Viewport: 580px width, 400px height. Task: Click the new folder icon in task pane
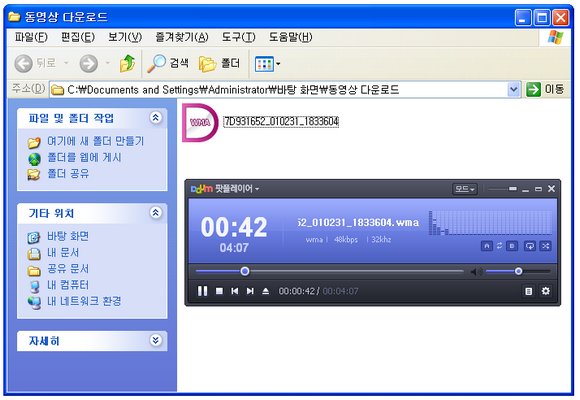34,142
